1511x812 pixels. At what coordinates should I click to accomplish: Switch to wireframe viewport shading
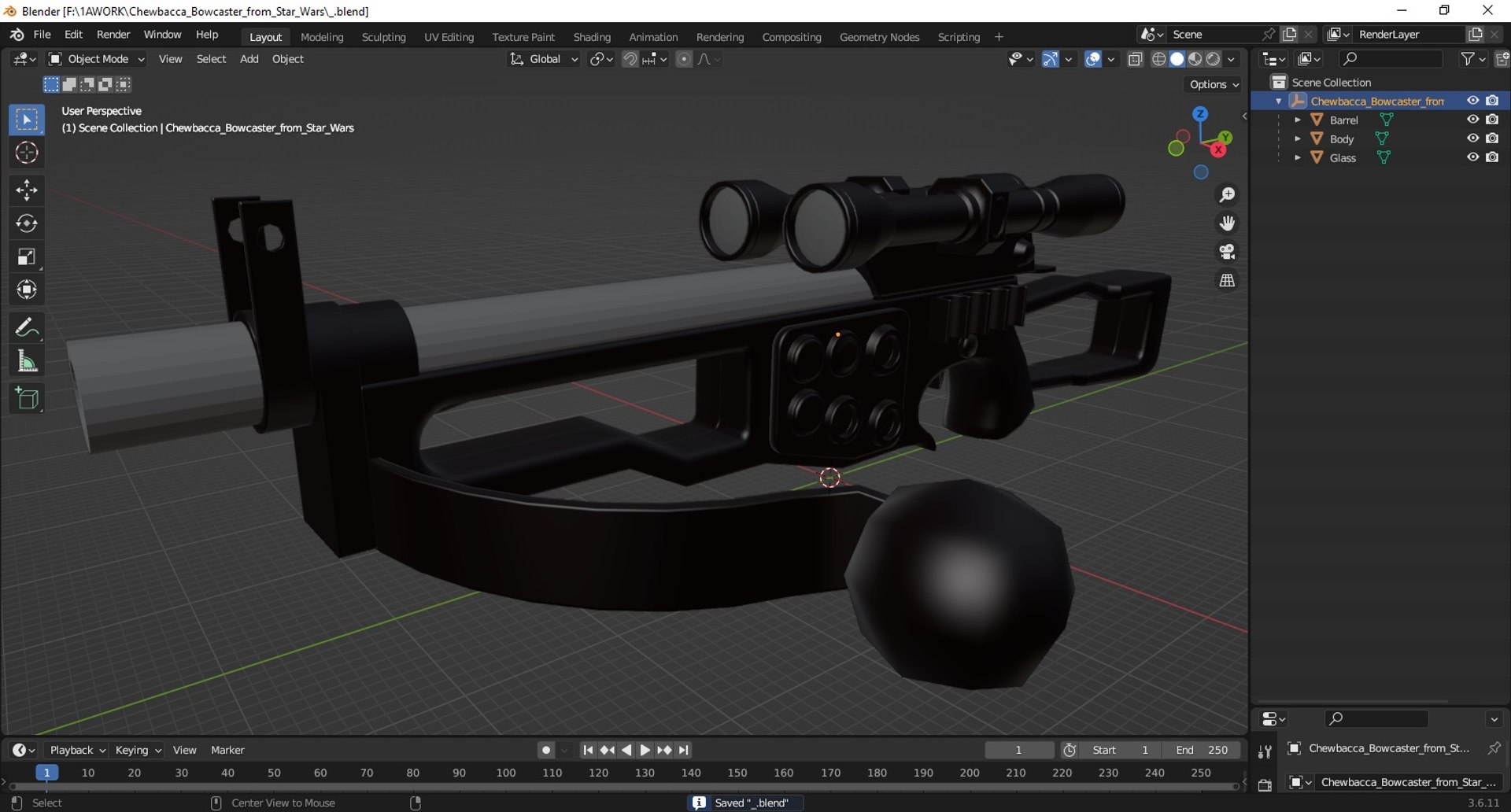[x=1158, y=59]
